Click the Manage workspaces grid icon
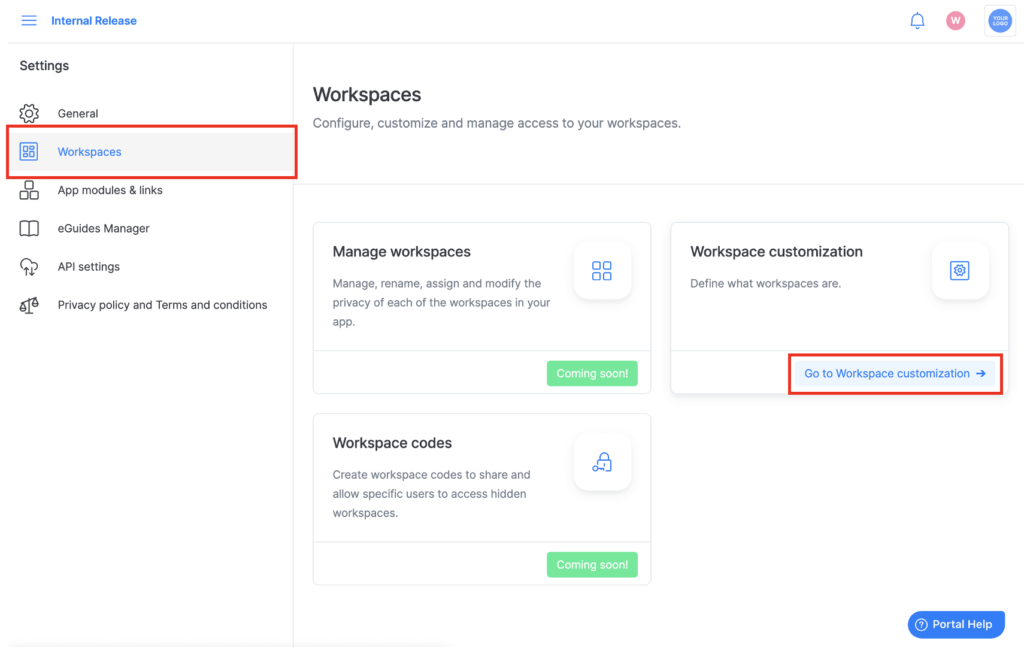1024x647 pixels. pos(602,270)
